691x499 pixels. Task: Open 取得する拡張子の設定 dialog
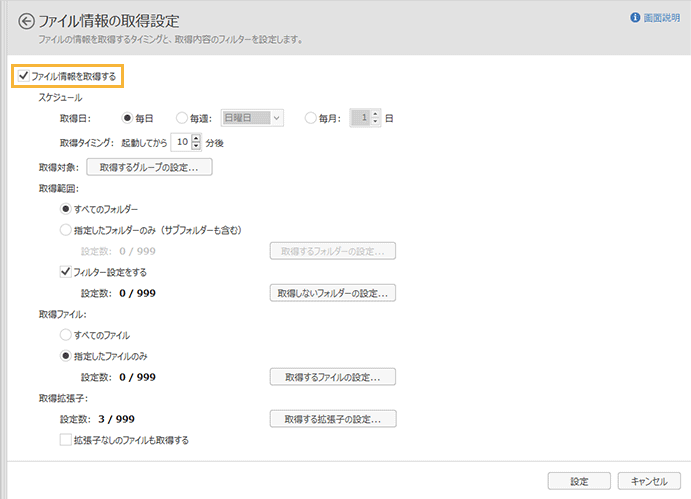[333, 419]
